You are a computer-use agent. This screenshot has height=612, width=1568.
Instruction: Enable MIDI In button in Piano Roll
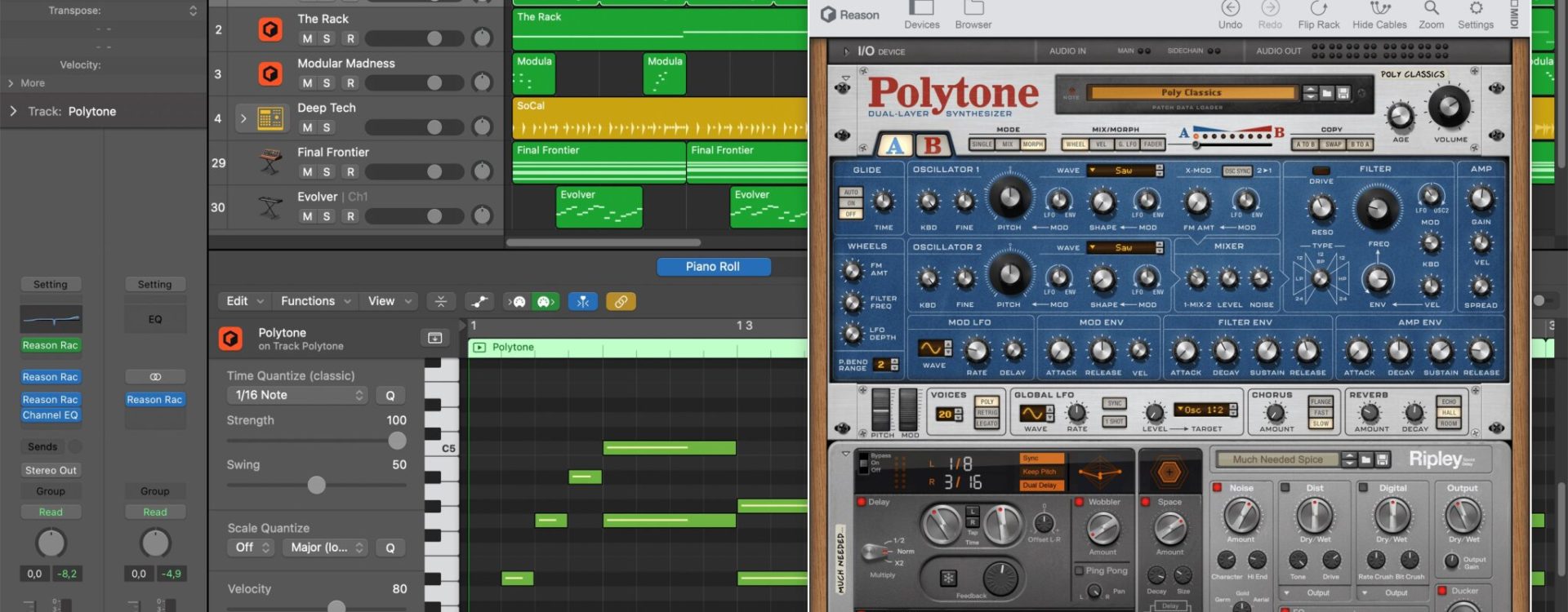pos(518,302)
